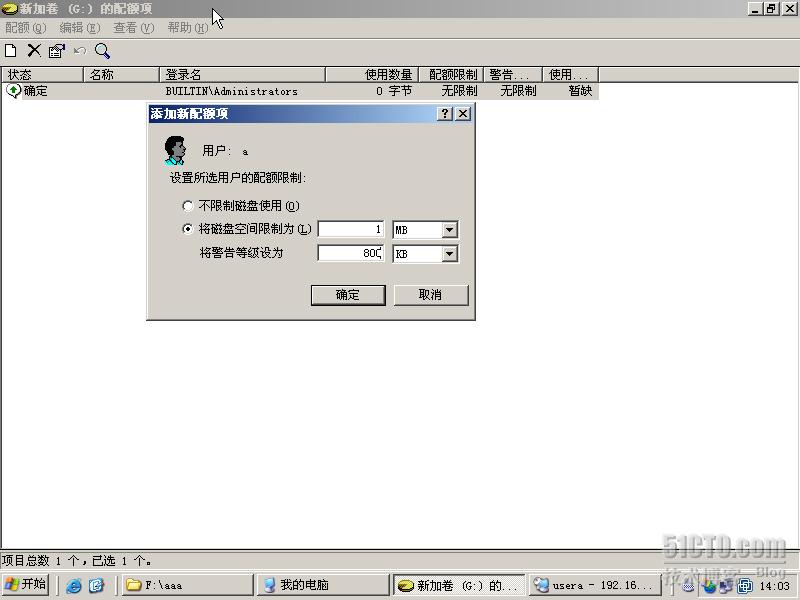Image resolution: width=800 pixels, height=600 pixels.
Task: Close the 添加新配额项 dialog
Action: pyautogui.click(x=463, y=113)
